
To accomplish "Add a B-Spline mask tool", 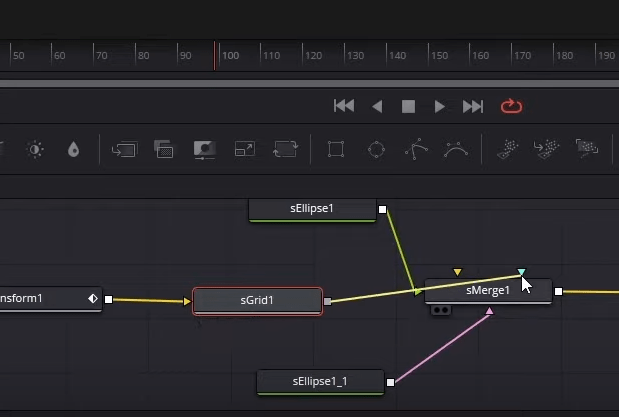I will pos(456,149).
